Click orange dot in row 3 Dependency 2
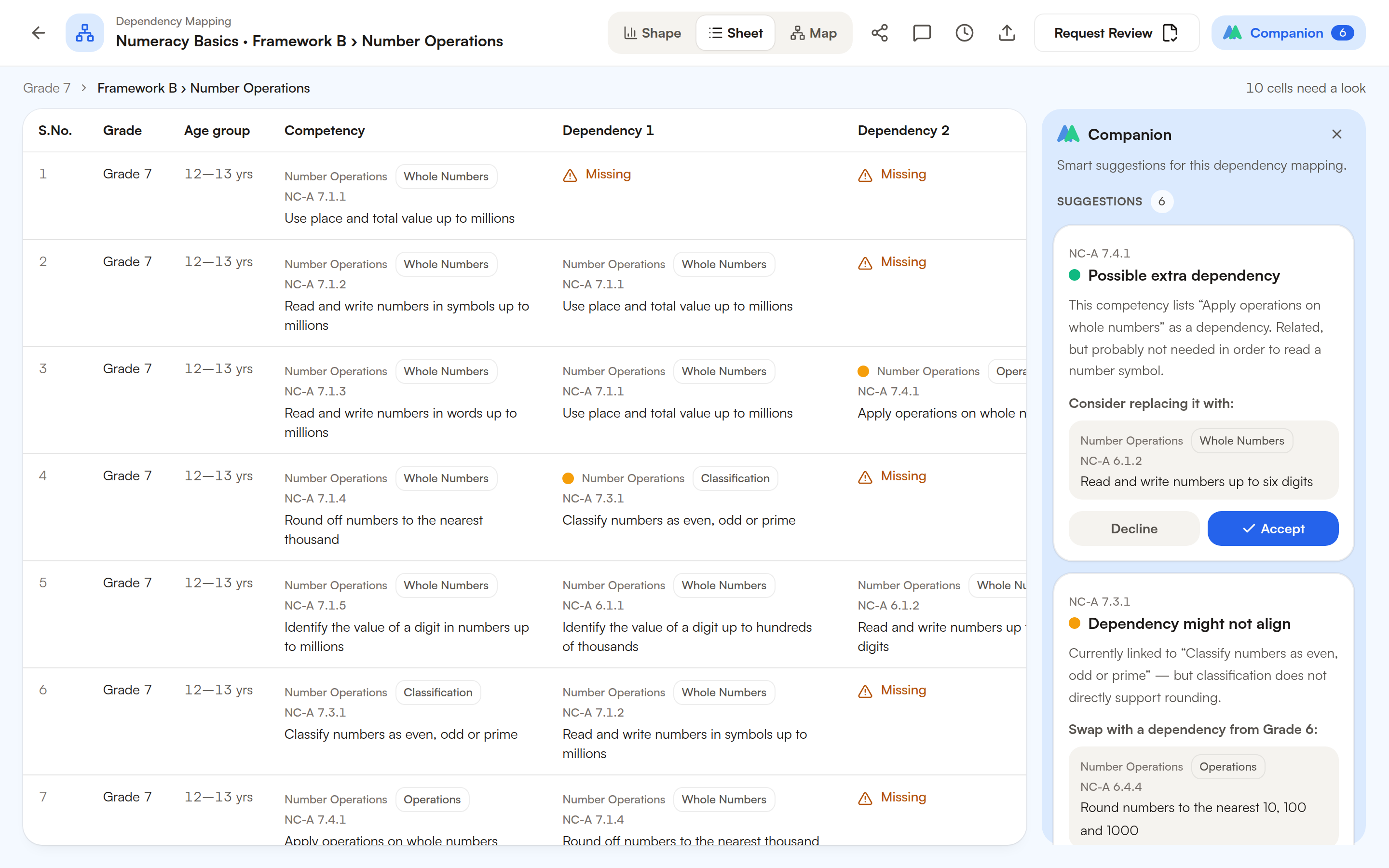 point(863,371)
